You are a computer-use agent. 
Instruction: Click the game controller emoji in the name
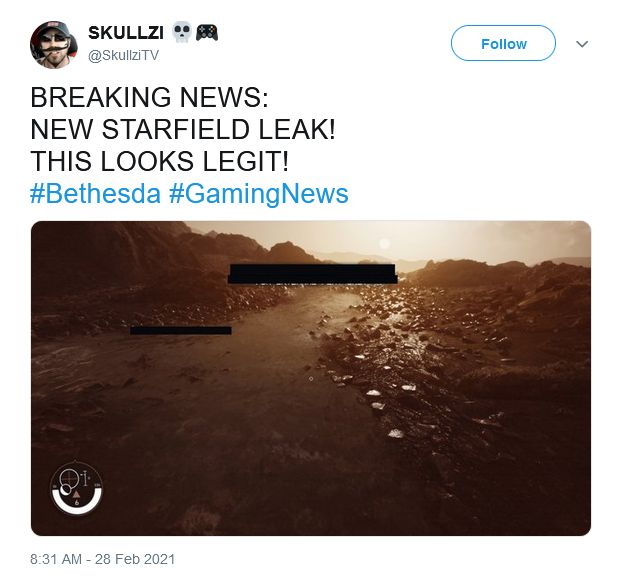click(x=207, y=32)
